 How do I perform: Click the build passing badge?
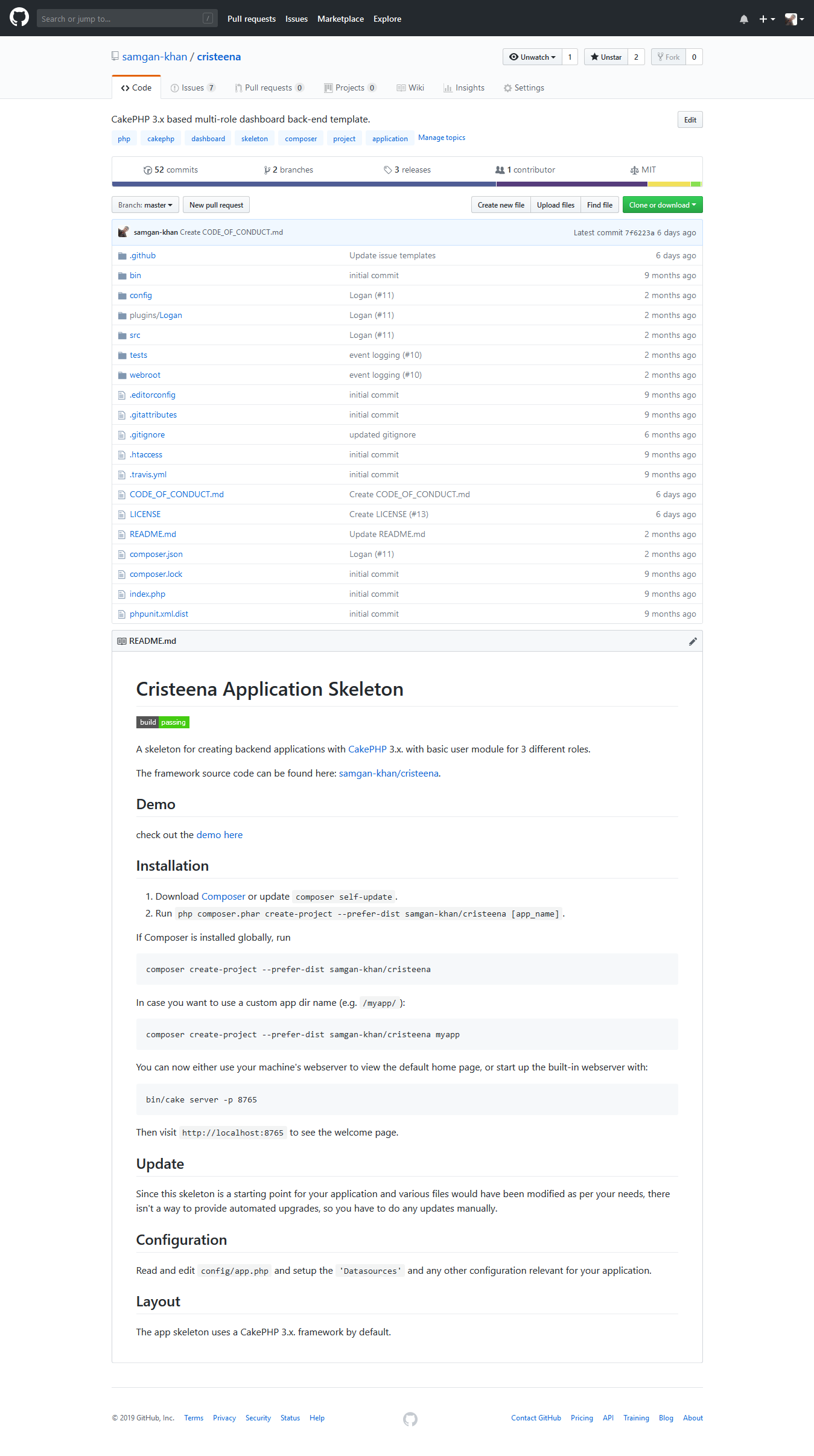[x=162, y=722]
